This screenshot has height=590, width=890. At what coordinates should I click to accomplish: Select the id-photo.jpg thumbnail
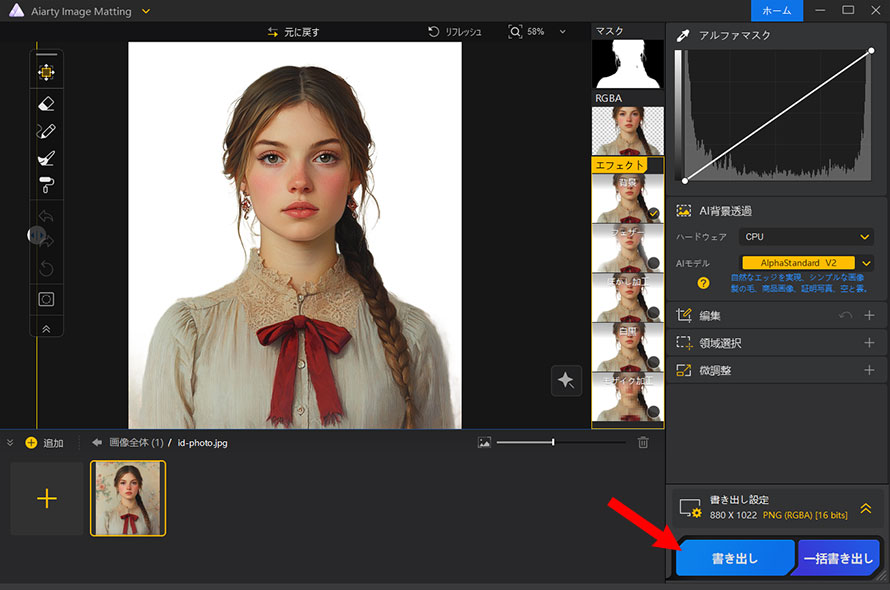tap(128, 498)
